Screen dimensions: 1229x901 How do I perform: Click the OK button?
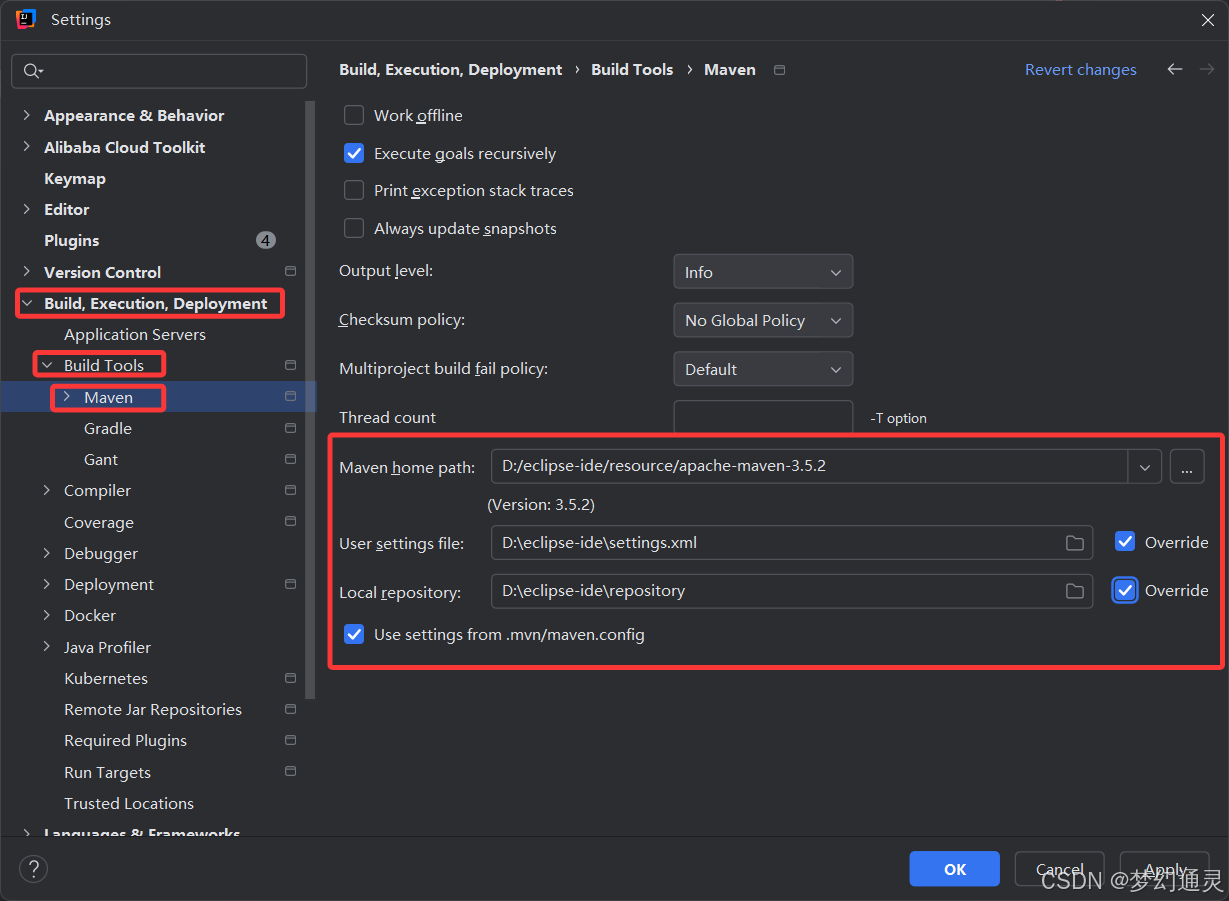(x=955, y=869)
